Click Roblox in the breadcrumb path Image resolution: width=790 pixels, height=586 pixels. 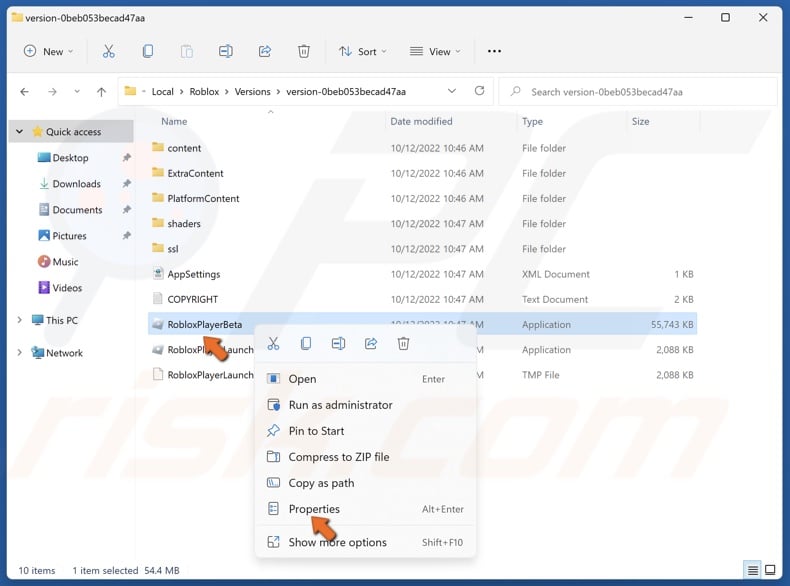[204, 92]
